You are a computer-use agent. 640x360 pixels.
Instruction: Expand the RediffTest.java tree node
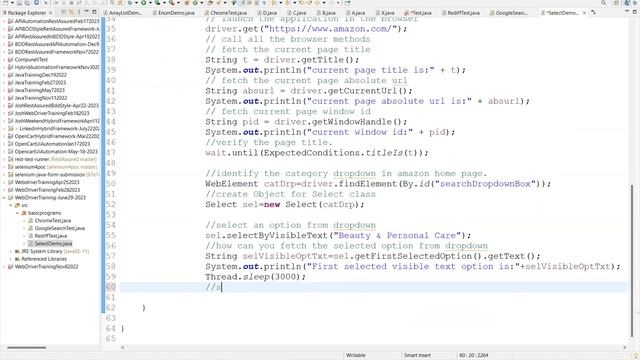tap(24, 236)
